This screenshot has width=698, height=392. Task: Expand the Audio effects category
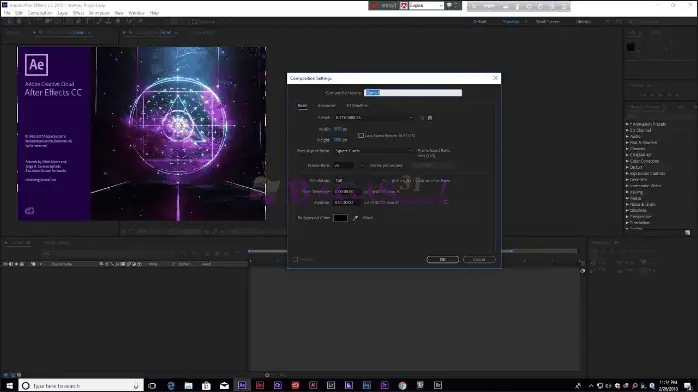click(627, 137)
